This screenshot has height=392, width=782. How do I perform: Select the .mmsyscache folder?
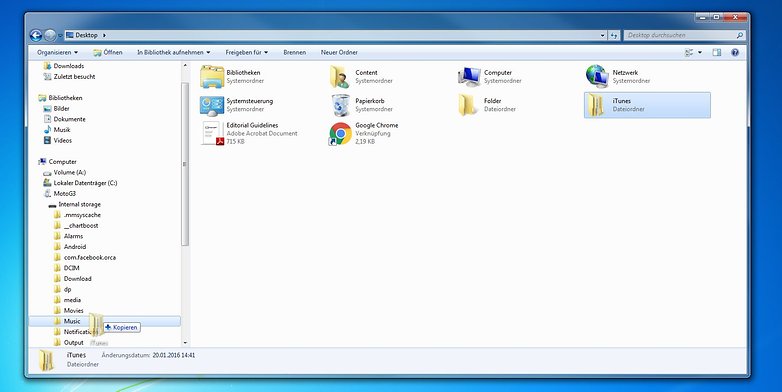(x=77, y=215)
